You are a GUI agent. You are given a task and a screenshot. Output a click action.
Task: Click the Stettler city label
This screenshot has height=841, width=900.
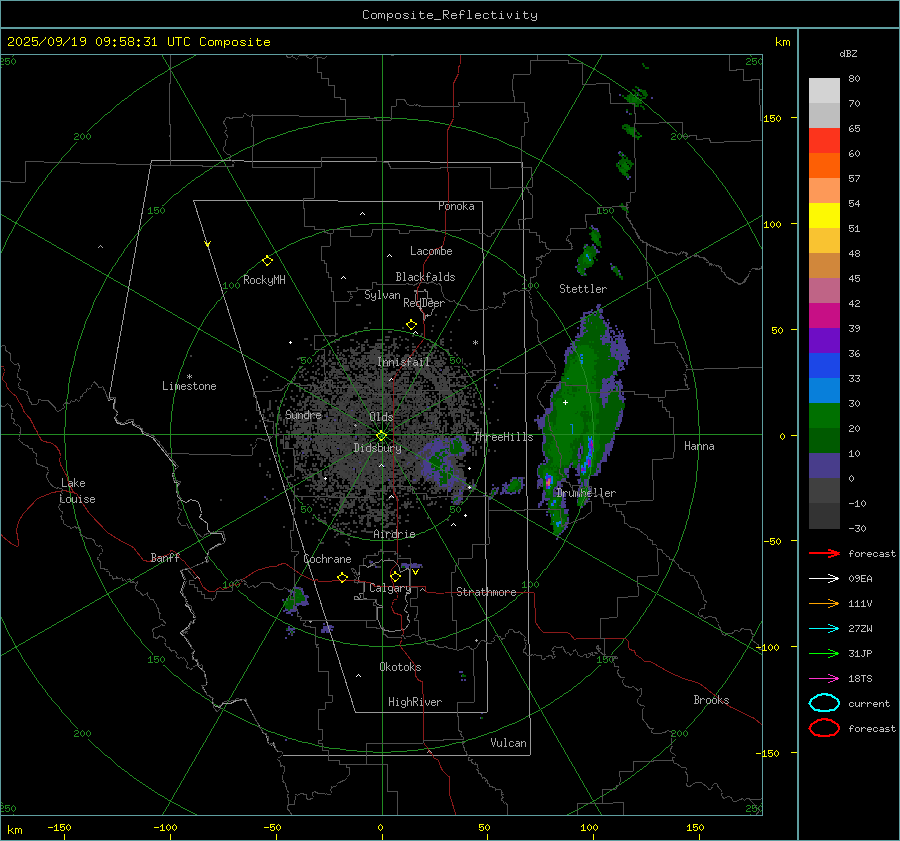click(583, 289)
